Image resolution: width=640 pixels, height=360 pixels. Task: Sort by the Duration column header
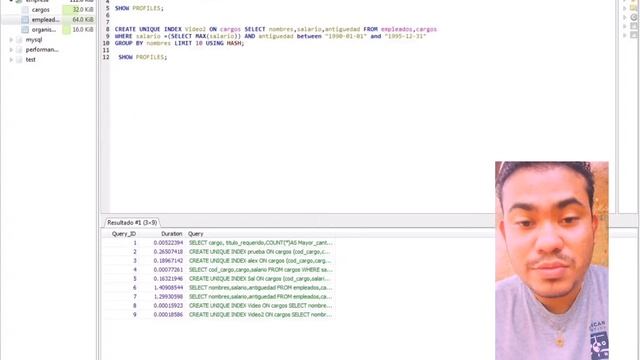pyautogui.click(x=171, y=234)
